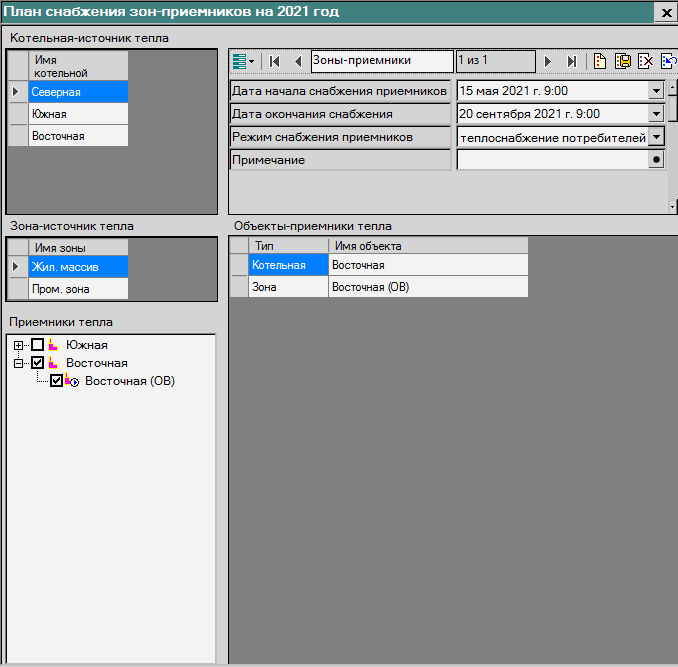Expand the Южная tree node
This screenshot has width=678, height=667.
pos(18,345)
